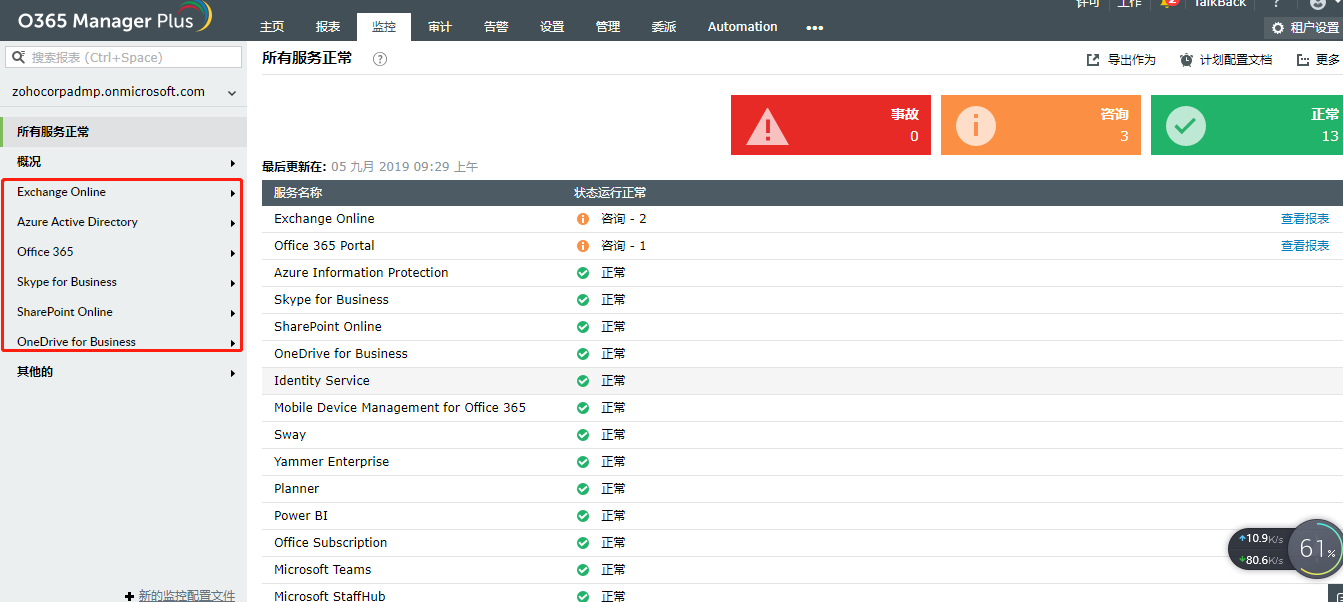The image size is (1343, 602).
Task: Click the orange status icon for Office 365 Portal
Action: (583, 246)
